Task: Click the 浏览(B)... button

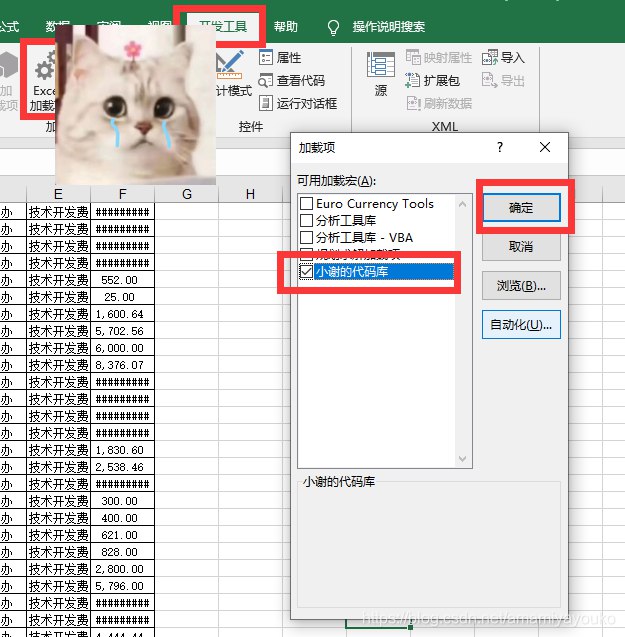Action: 521,286
